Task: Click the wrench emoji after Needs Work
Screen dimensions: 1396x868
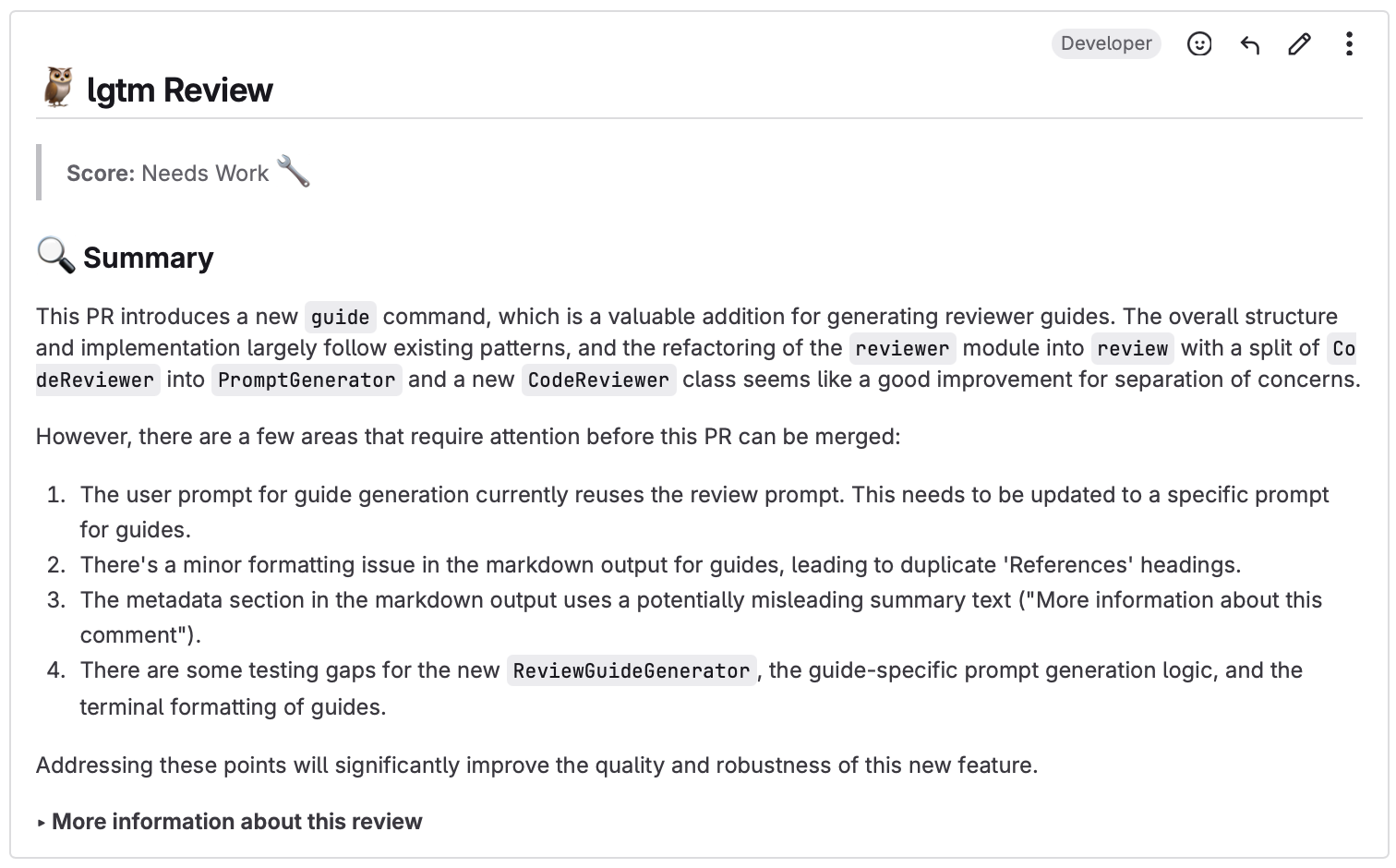Action: (x=294, y=172)
